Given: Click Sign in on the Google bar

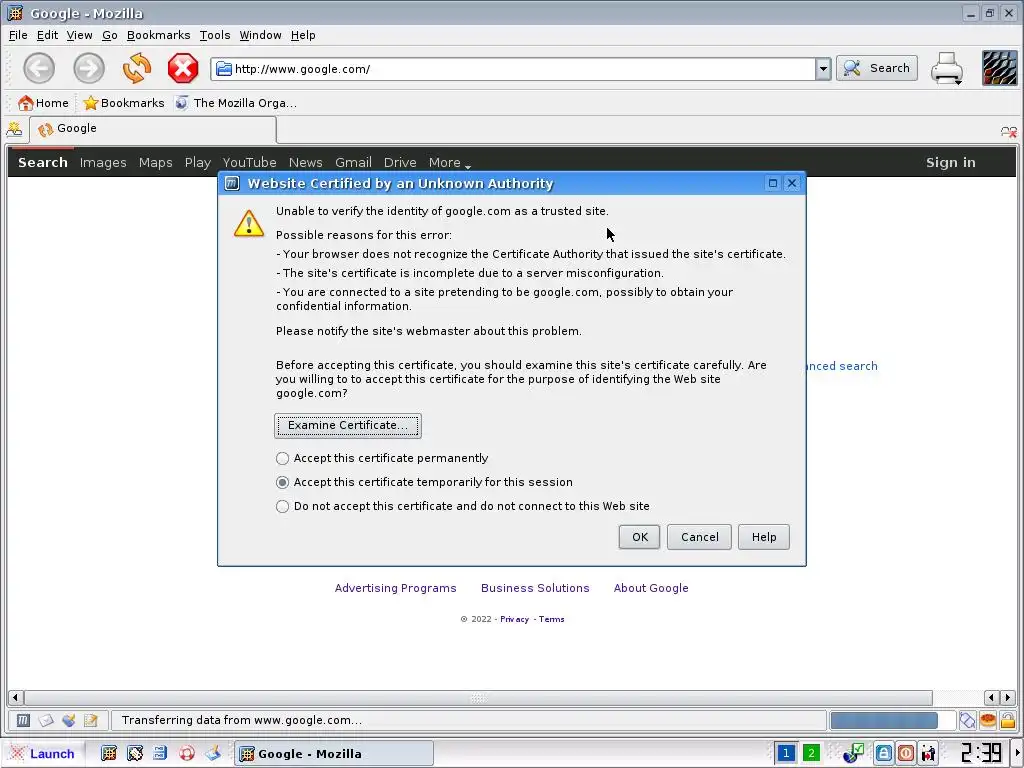Looking at the screenshot, I should coord(950,163).
